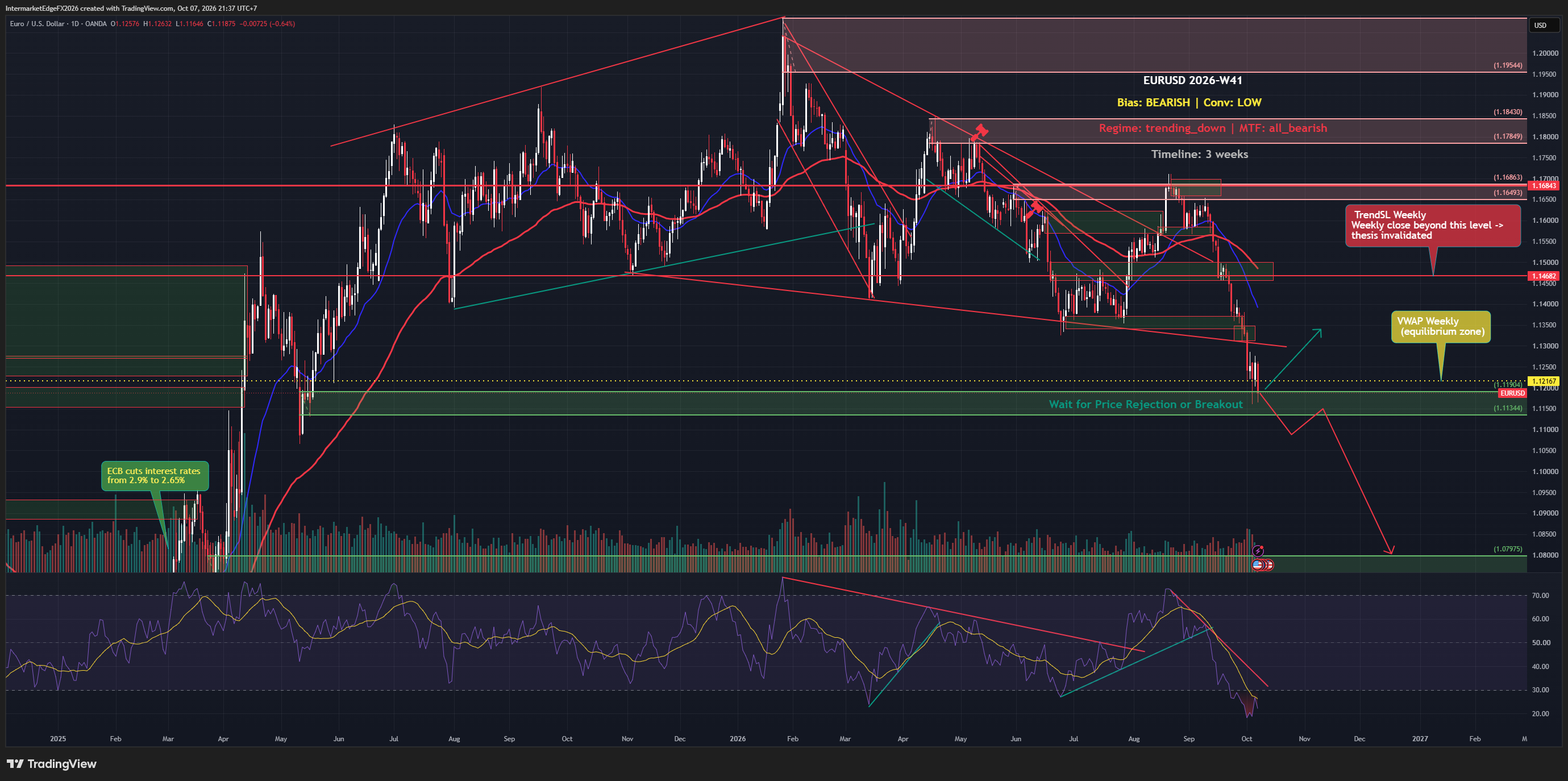
Task: Click the red 1.14682 price label
Action: pos(1545,276)
